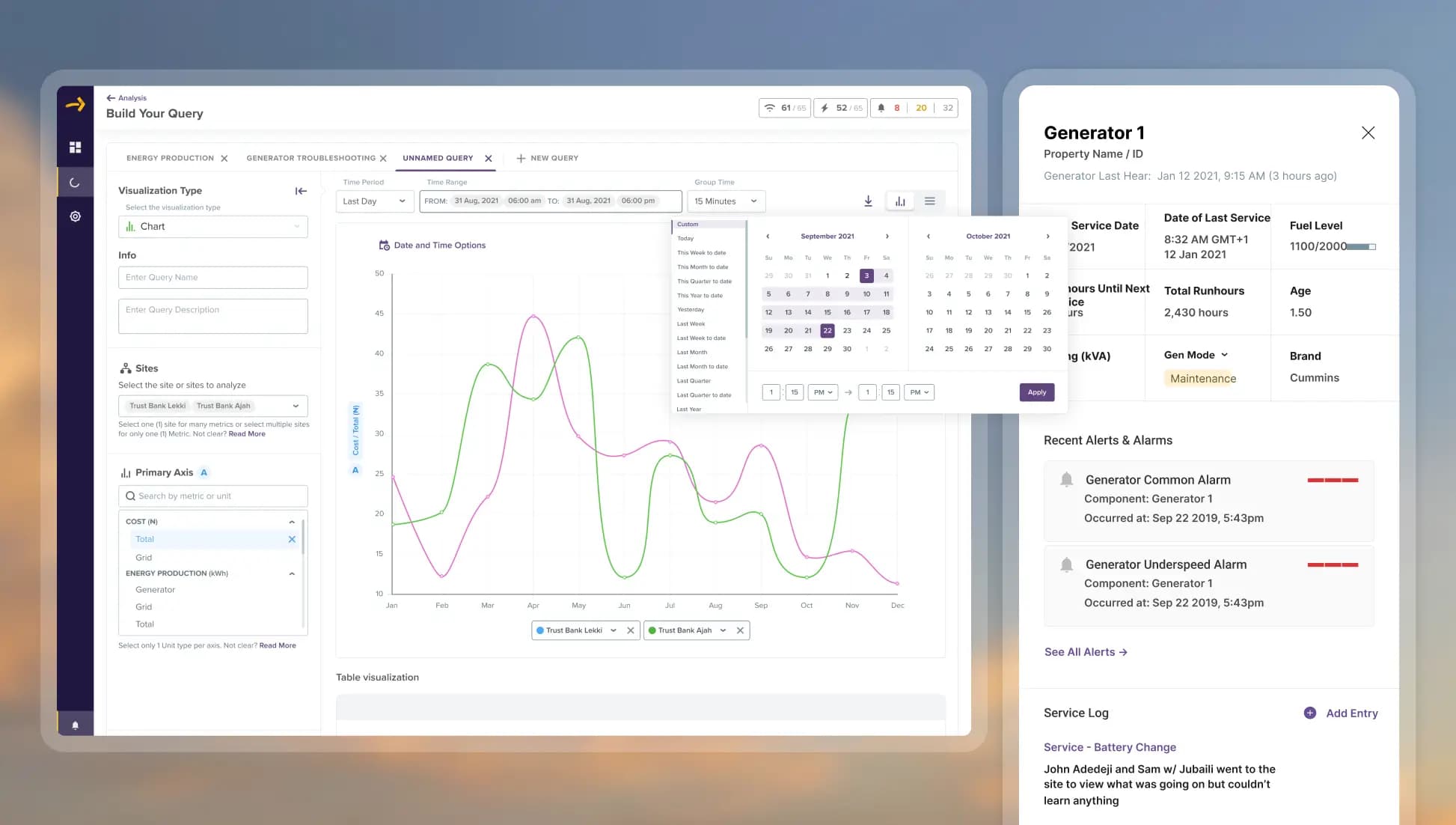Click the Fuel Level progress bar
Screen dimensions: 1456x825
click(1361, 246)
